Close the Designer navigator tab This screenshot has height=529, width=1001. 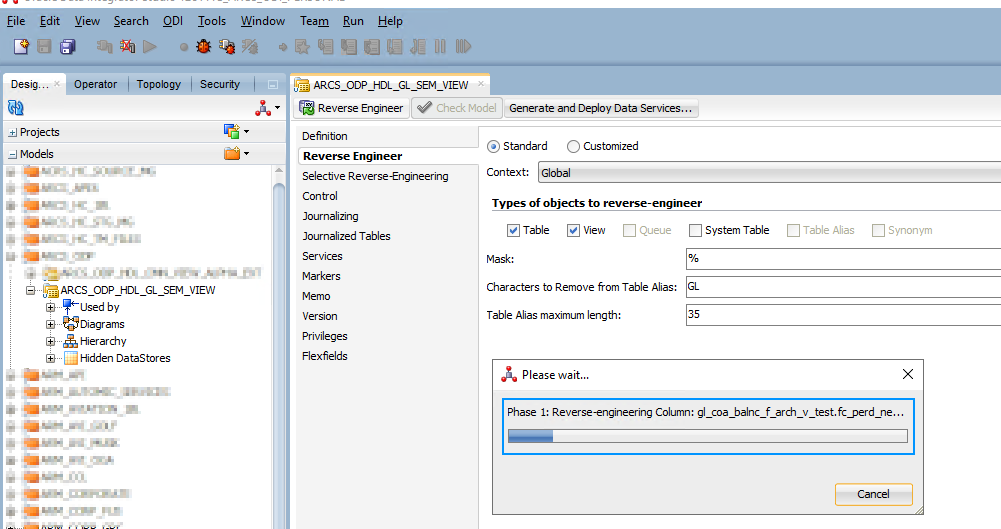[57, 84]
